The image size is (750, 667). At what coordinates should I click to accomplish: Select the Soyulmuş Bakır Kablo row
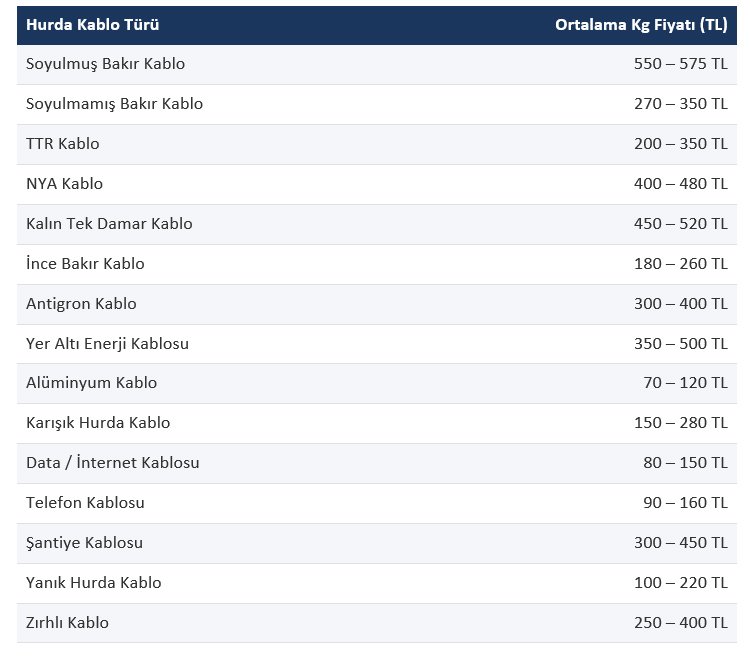[x=377, y=65]
